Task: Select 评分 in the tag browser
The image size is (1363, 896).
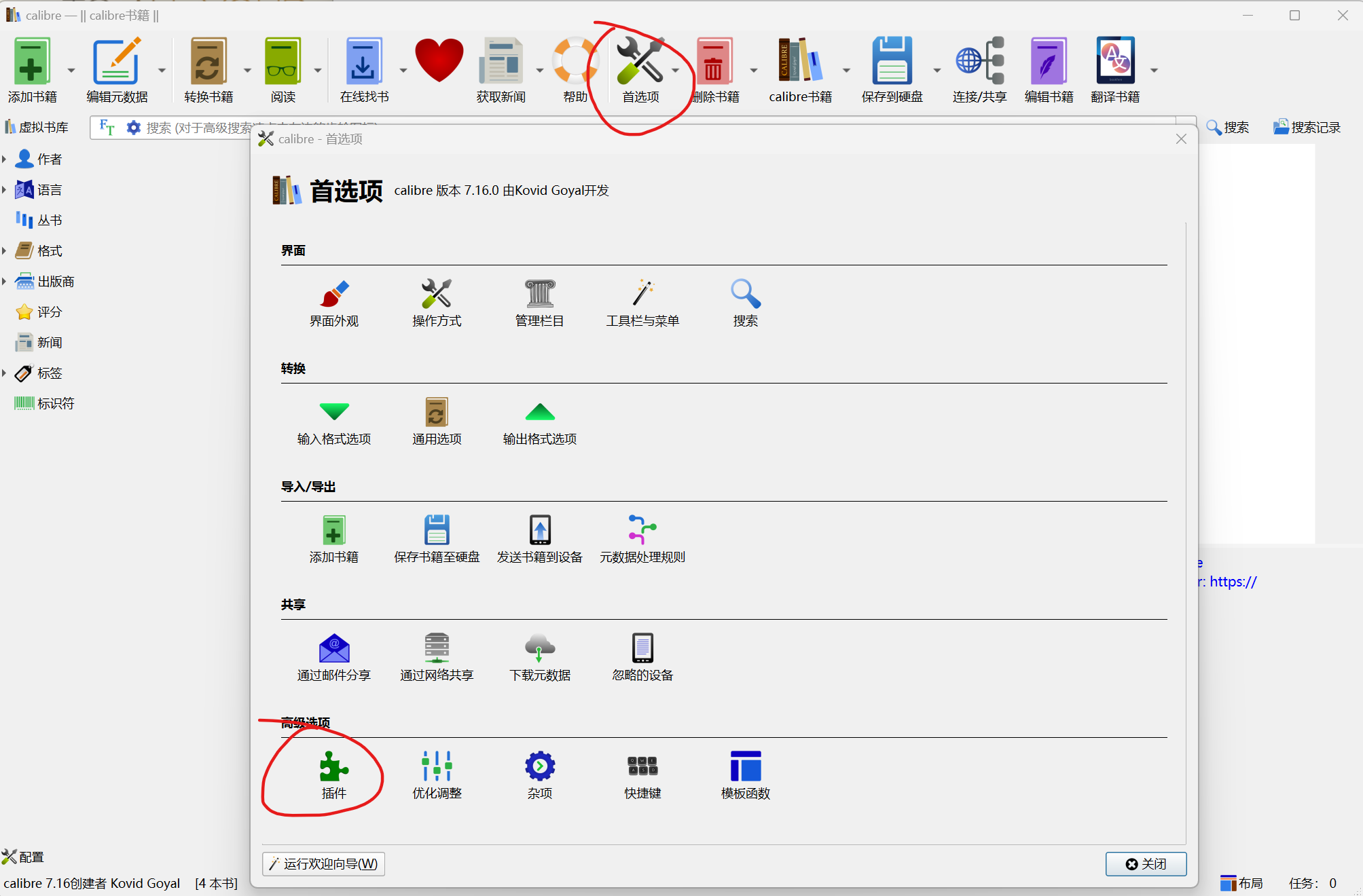Action: click(x=39, y=312)
